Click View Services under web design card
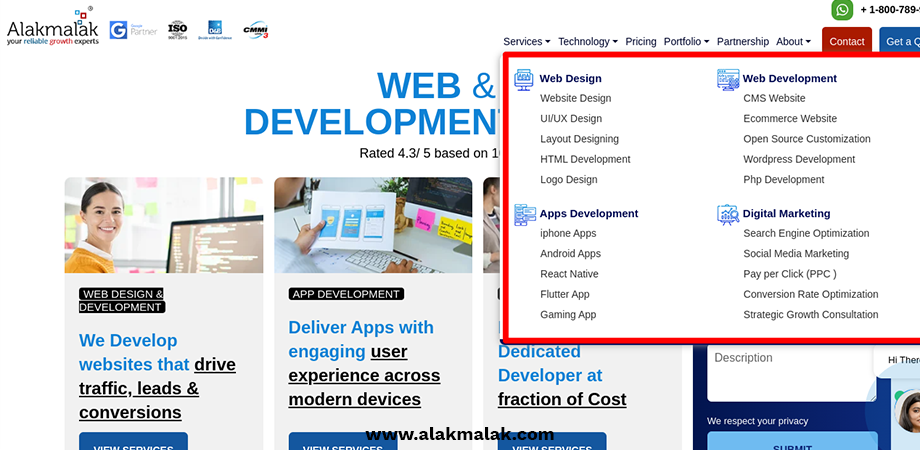This screenshot has width=920, height=450. point(133,441)
